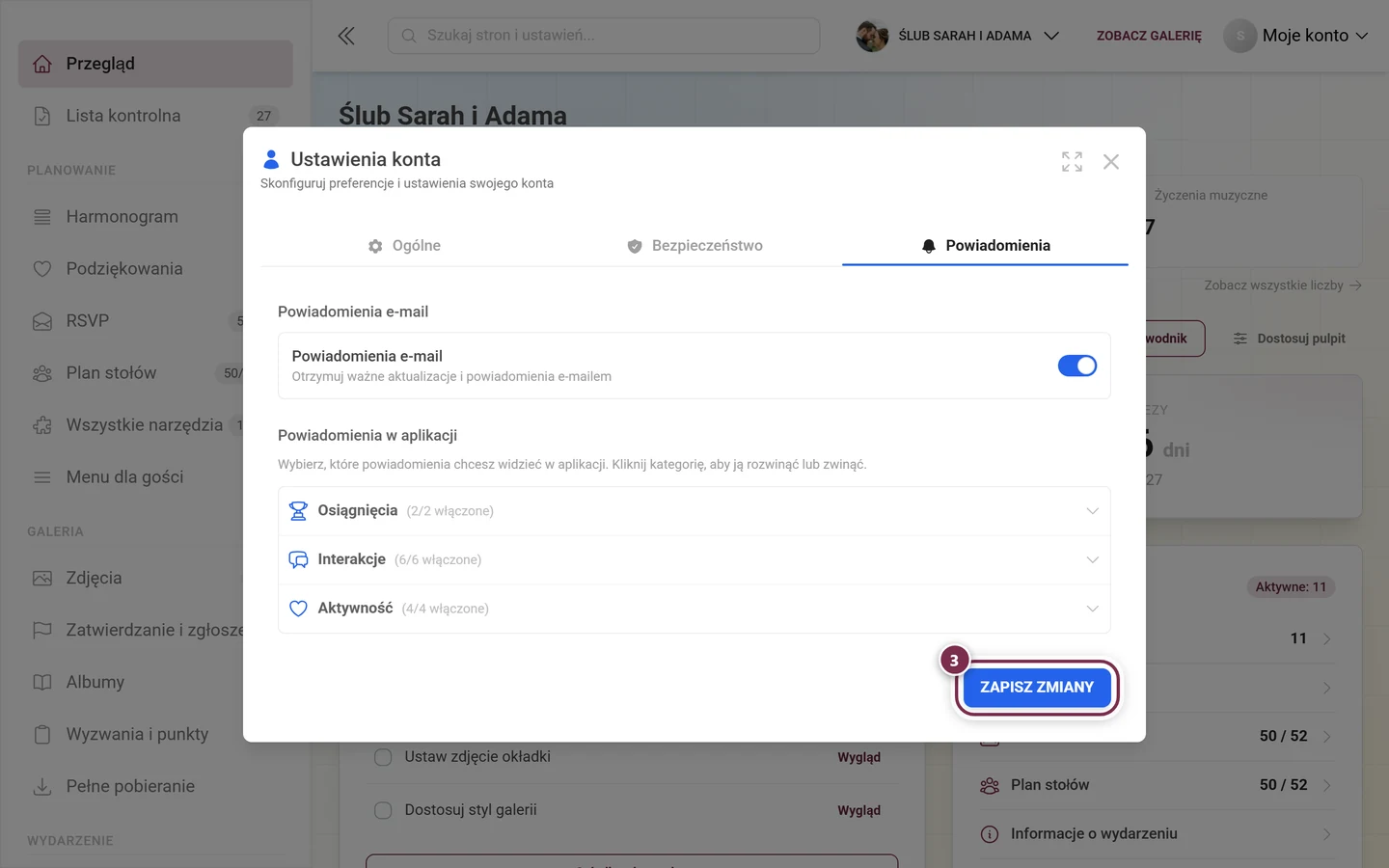
Task: Follow the Zobacz wszystkie liczby link
Action: pyautogui.click(x=1282, y=285)
